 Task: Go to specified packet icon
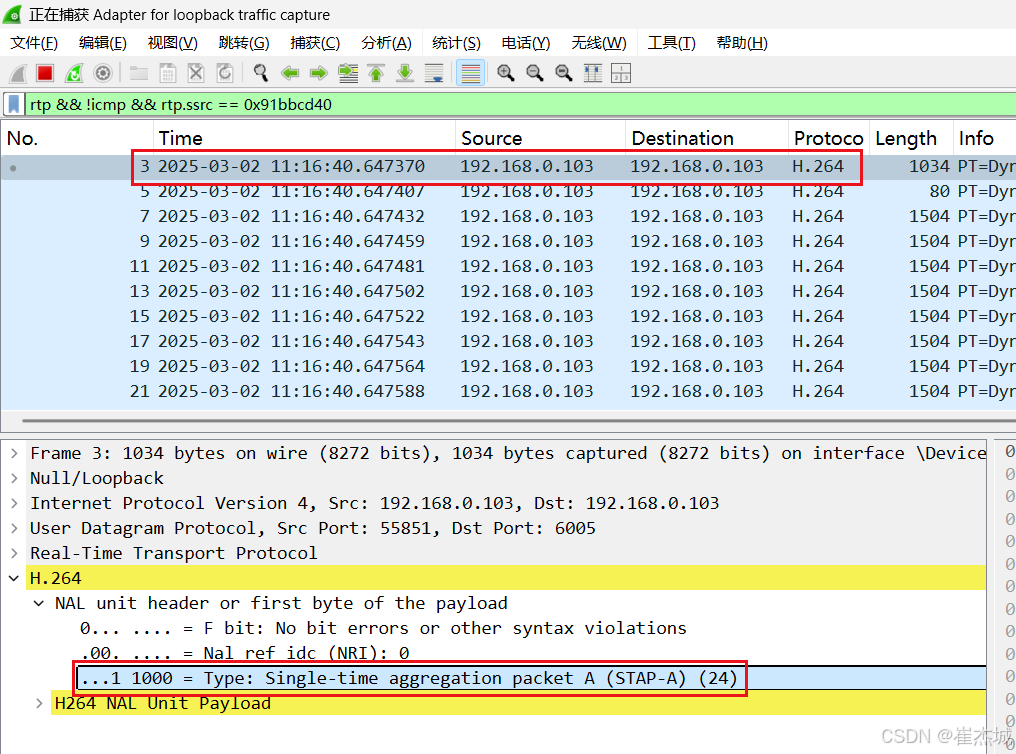[x=348, y=73]
